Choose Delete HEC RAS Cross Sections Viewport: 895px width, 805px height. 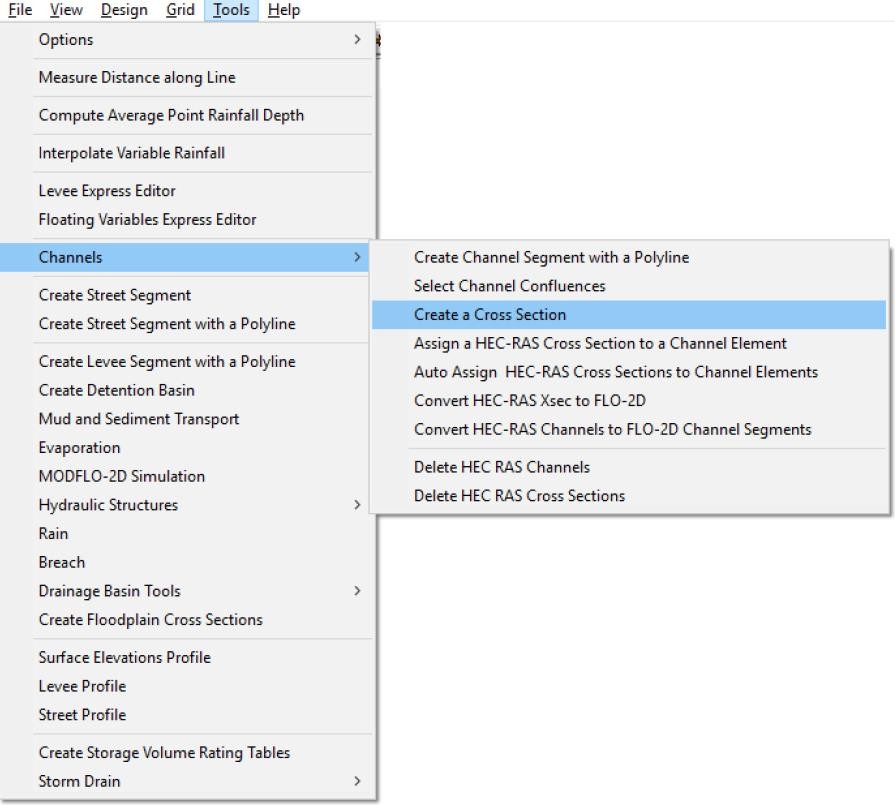[519, 496]
